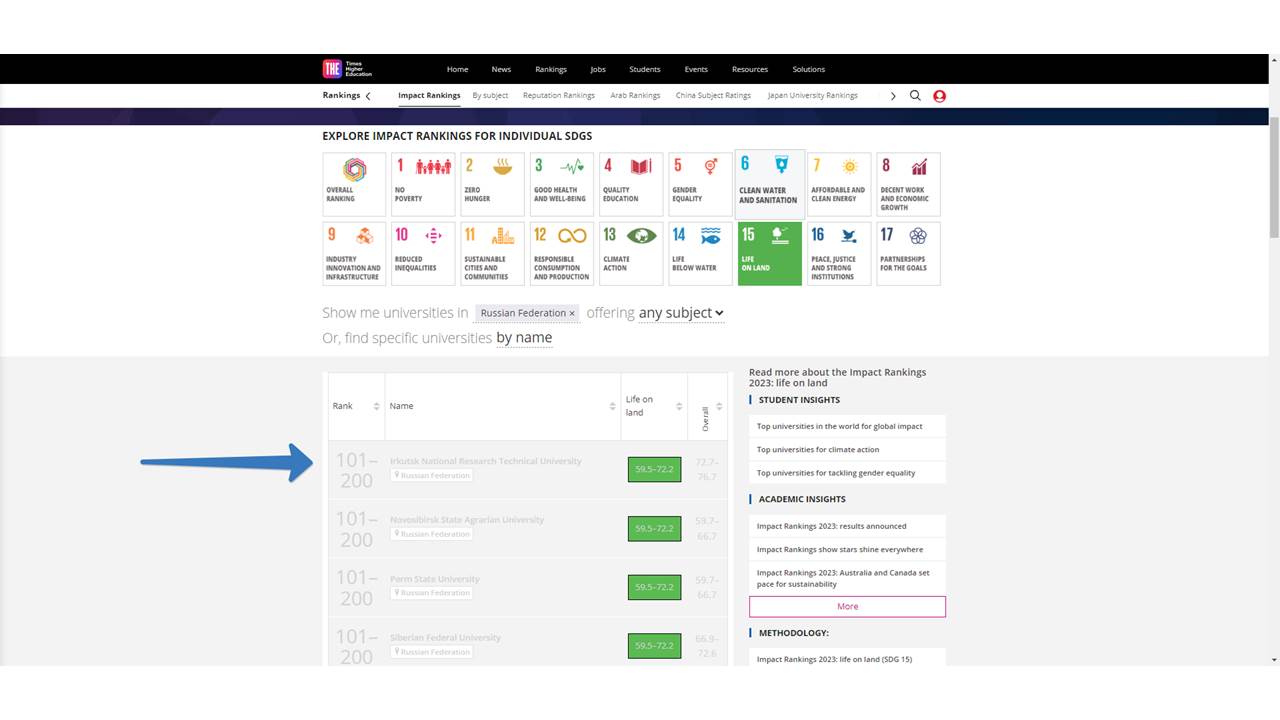Viewport: 1280px width, 720px height.
Task: Select SDG 6 Clean Water and Sanitation tile
Action: click(769, 184)
